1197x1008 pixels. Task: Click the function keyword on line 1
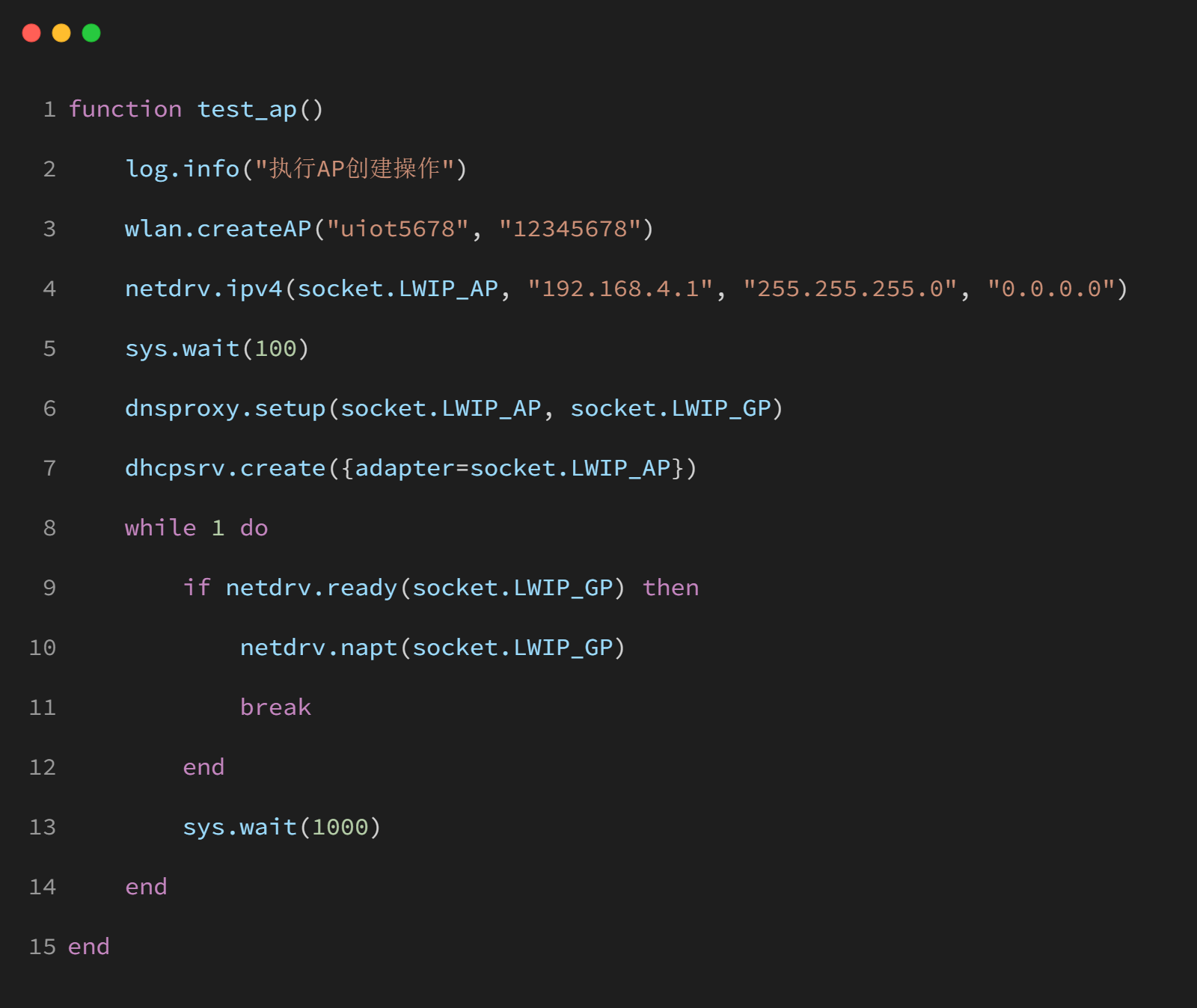tap(125, 109)
